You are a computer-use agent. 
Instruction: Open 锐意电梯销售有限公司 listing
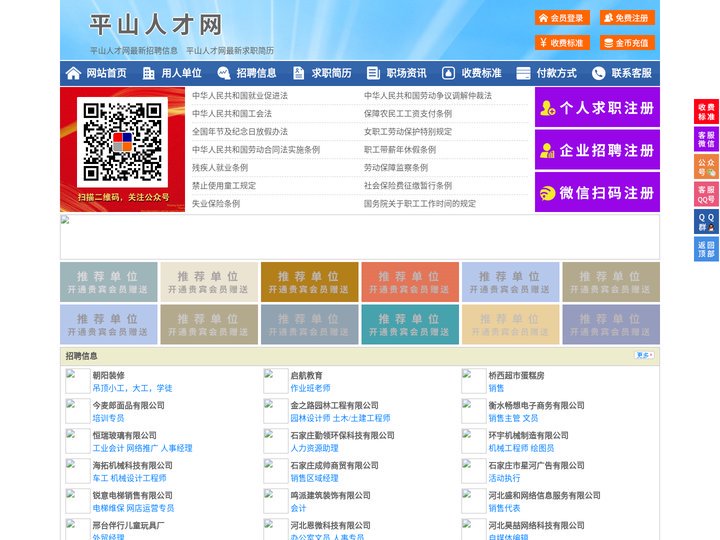(133, 495)
